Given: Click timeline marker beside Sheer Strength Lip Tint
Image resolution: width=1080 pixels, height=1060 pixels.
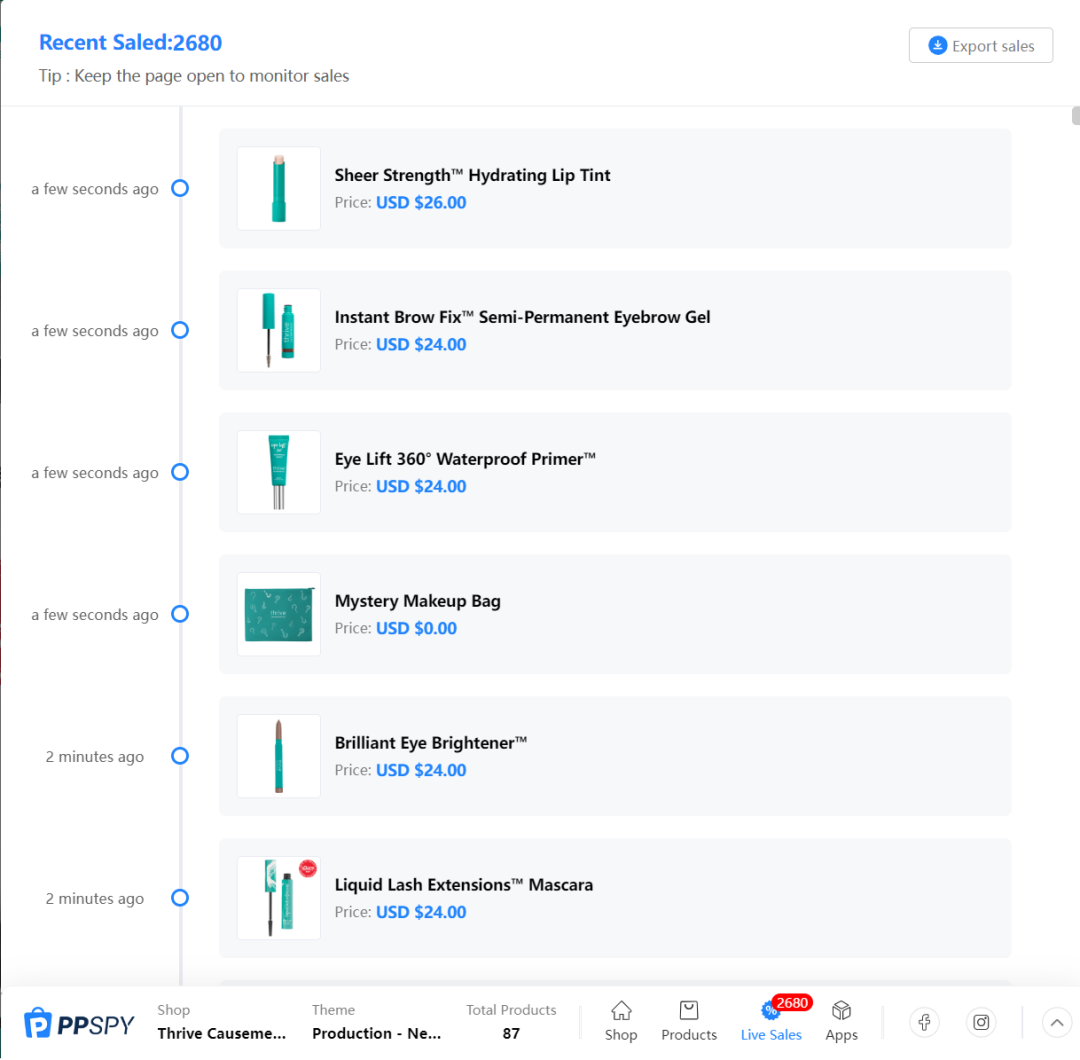Looking at the screenshot, I should point(180,188).
